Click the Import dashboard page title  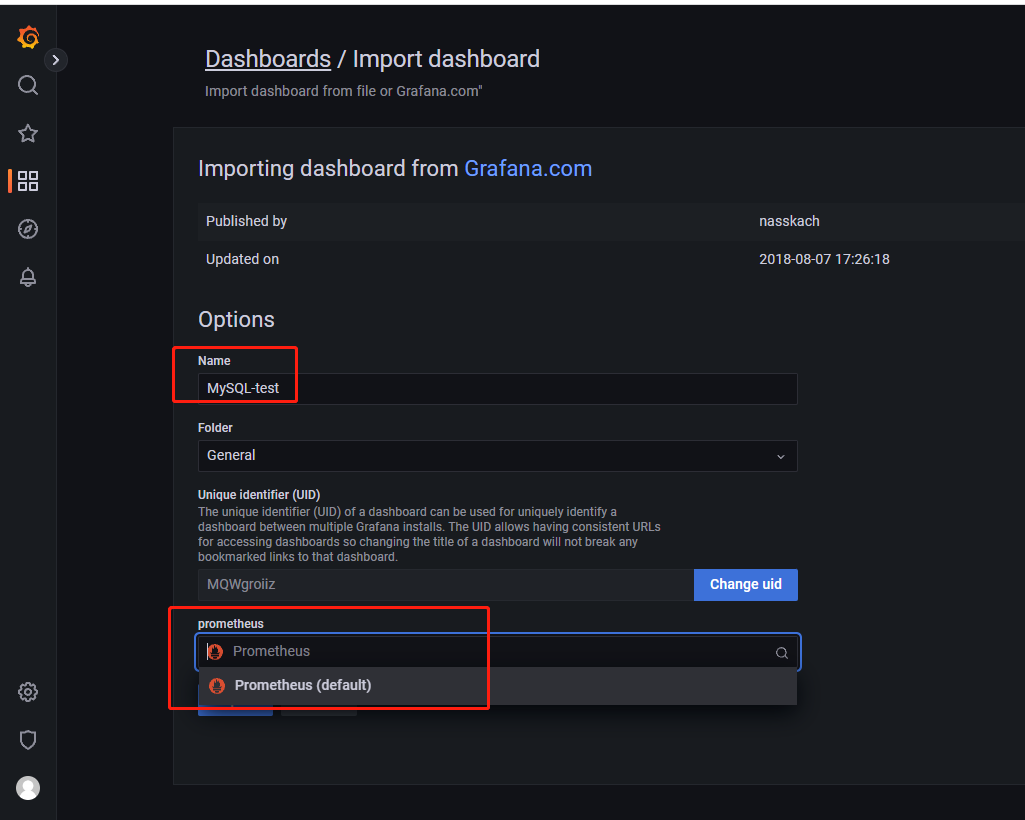(x=446, y=59)
